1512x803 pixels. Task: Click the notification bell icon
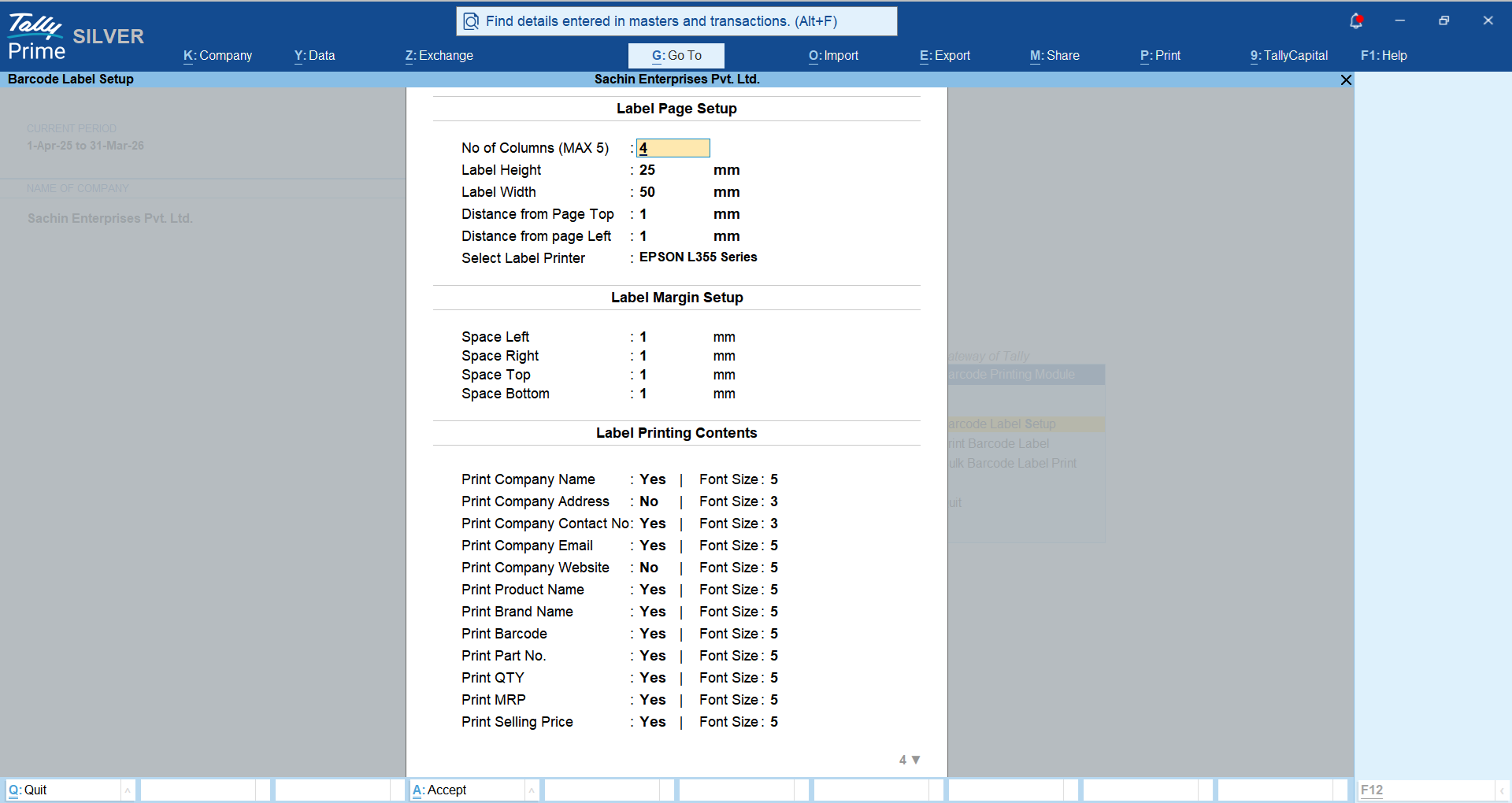(x=1355, y=21)
